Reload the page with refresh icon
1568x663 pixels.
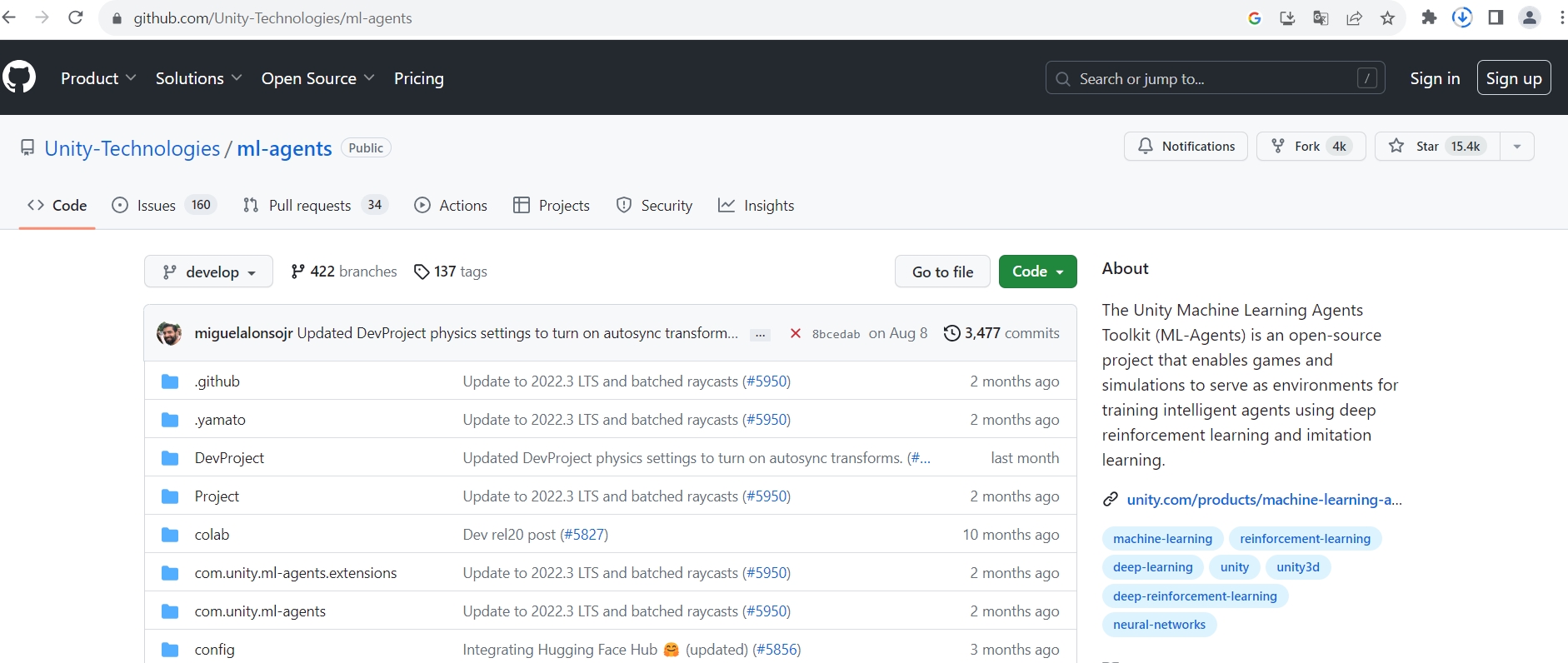[76, 17]
